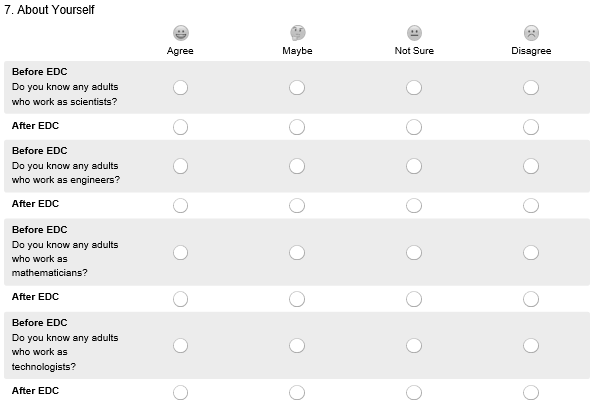
Task: Mark Disagree for Before EDC mathematicians question
Action: [x=531, y=252]
